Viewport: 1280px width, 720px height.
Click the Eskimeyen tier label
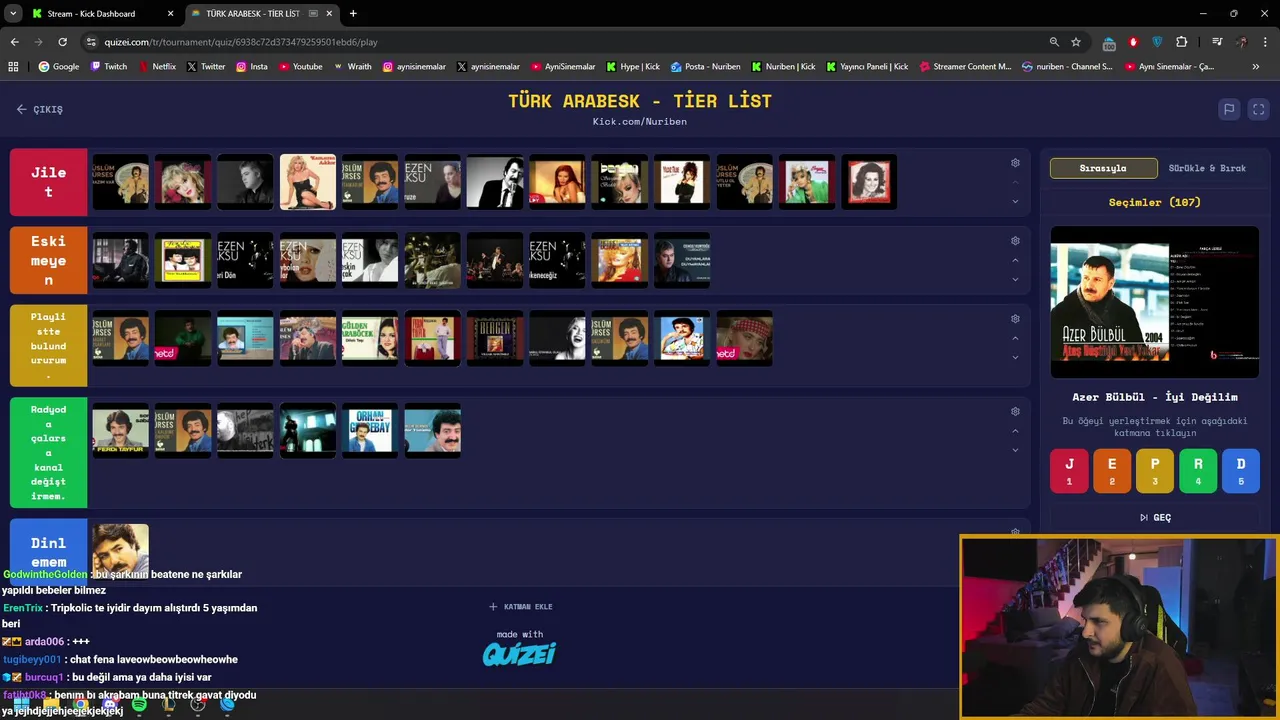48,260
